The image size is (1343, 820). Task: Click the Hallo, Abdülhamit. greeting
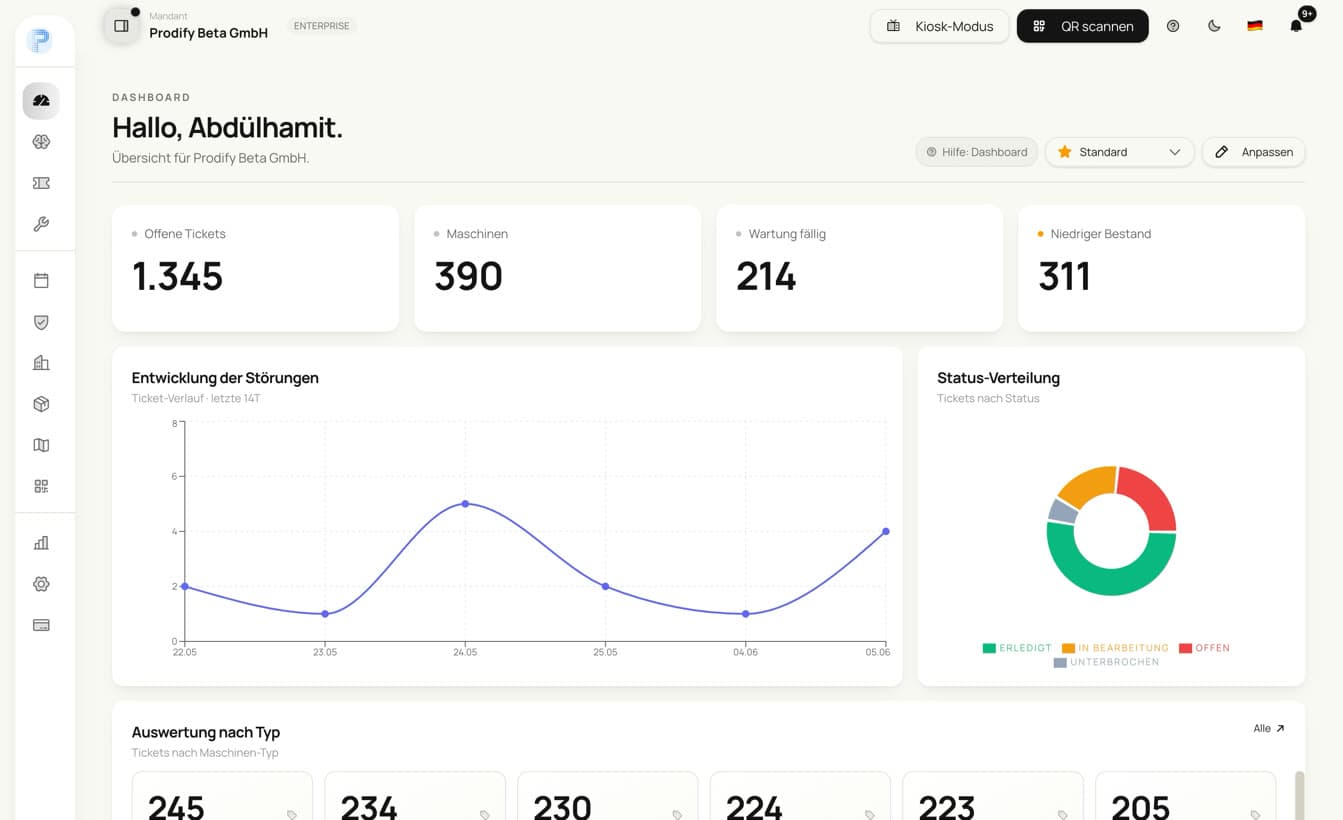[x=228, y=128]
